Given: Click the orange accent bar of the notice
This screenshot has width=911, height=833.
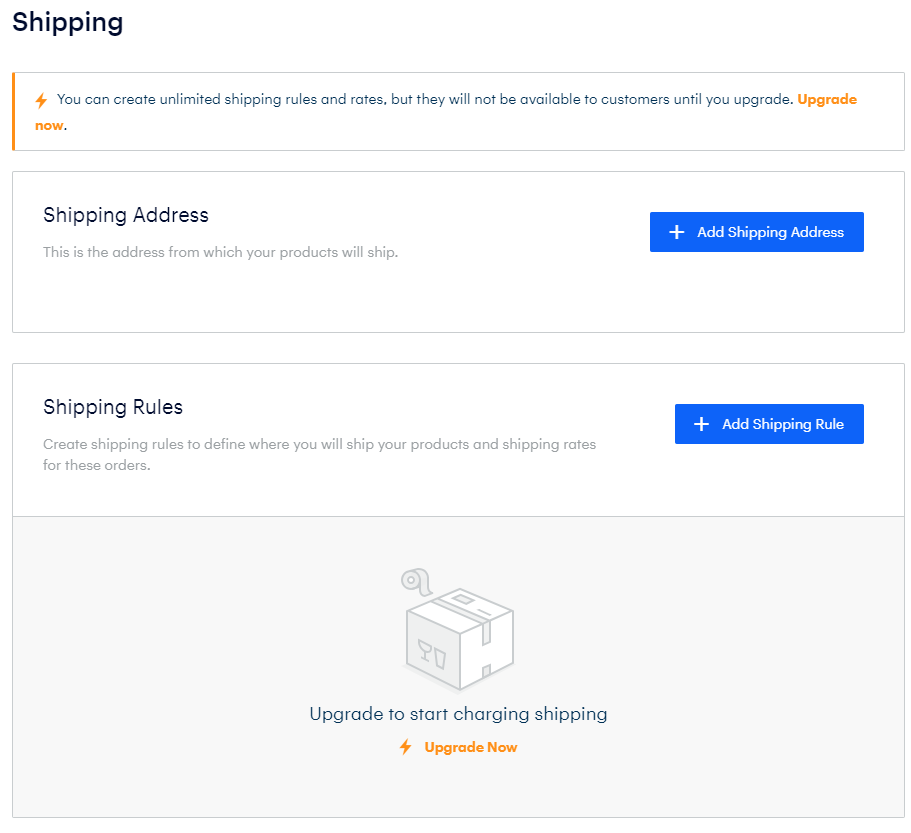Looking at the screenshot, I should click(x=13, y=112).
